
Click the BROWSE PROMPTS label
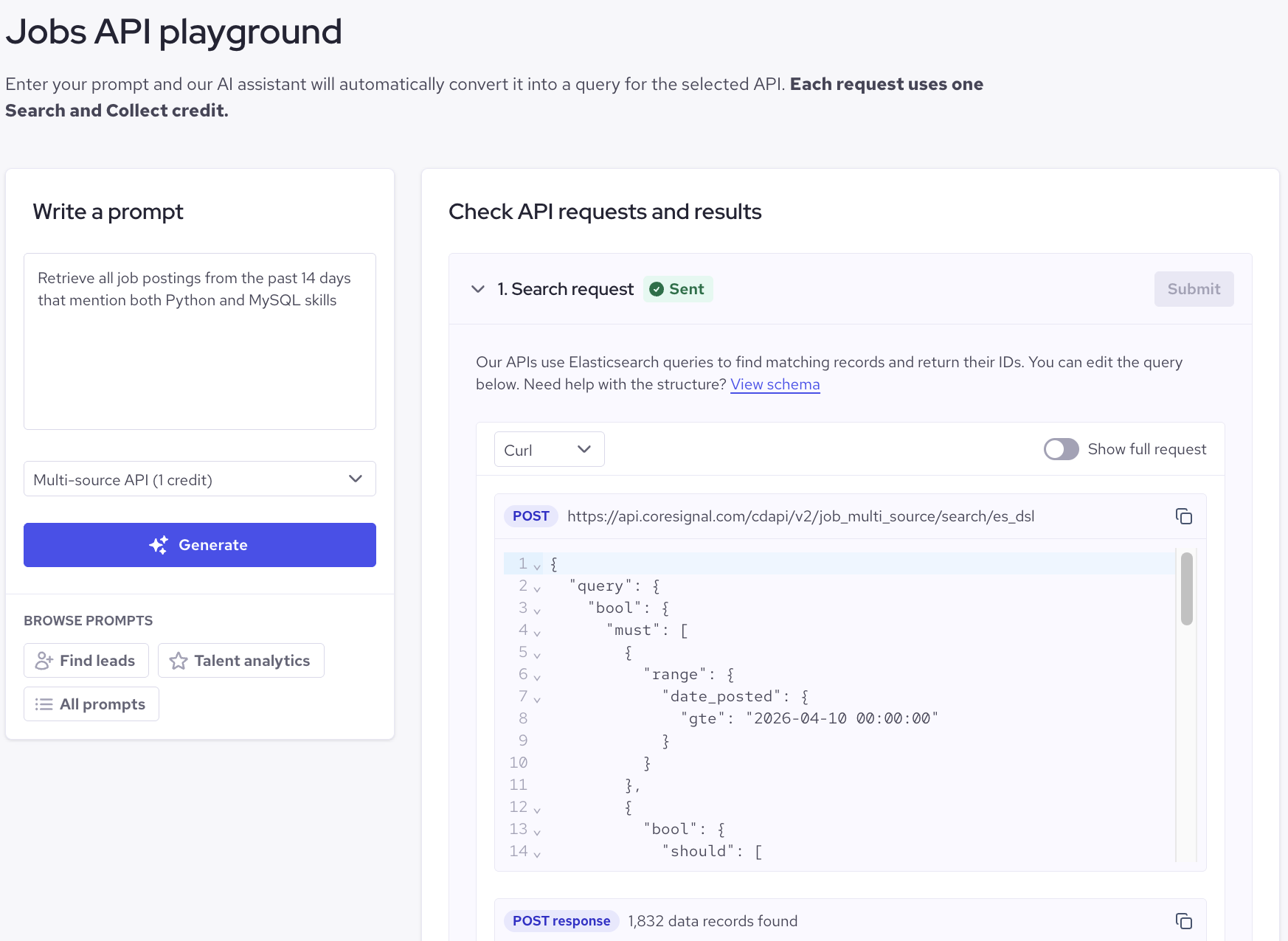89,621
